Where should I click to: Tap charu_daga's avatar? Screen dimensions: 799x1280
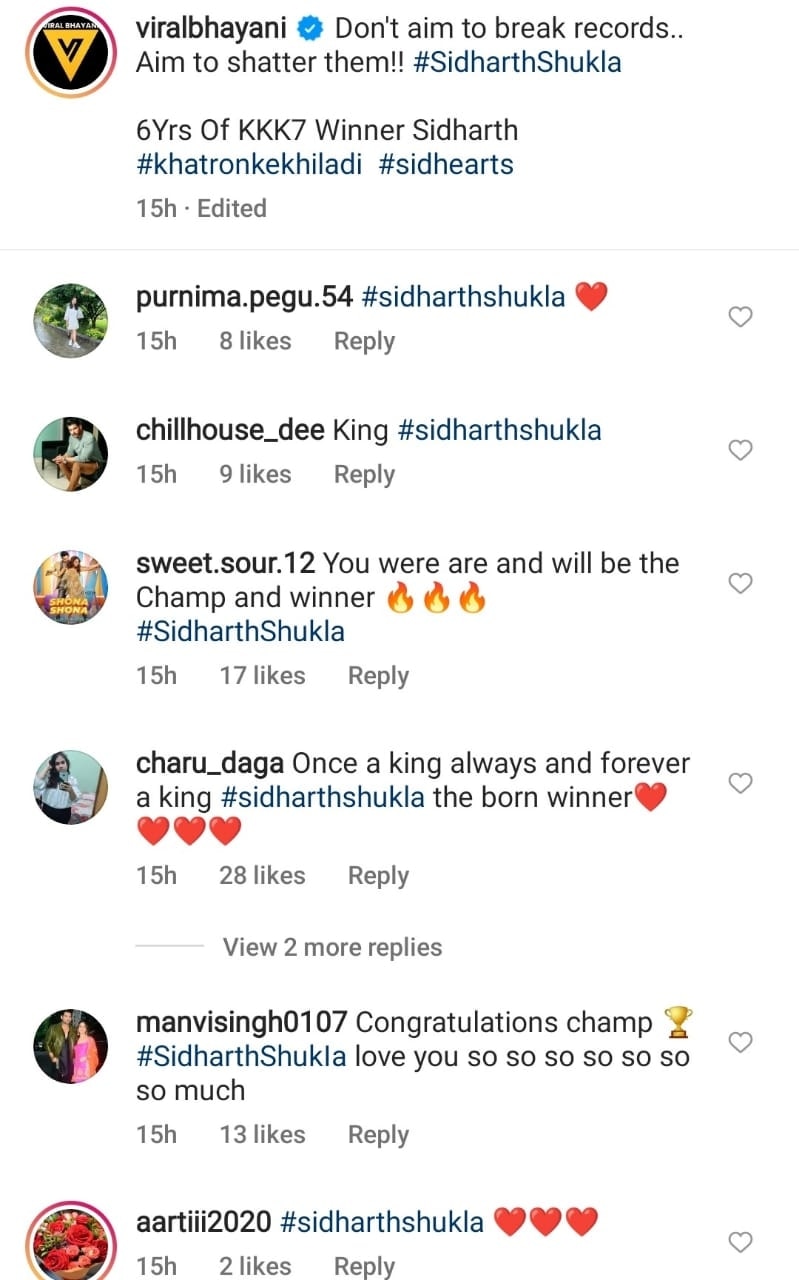click(70, 786)
